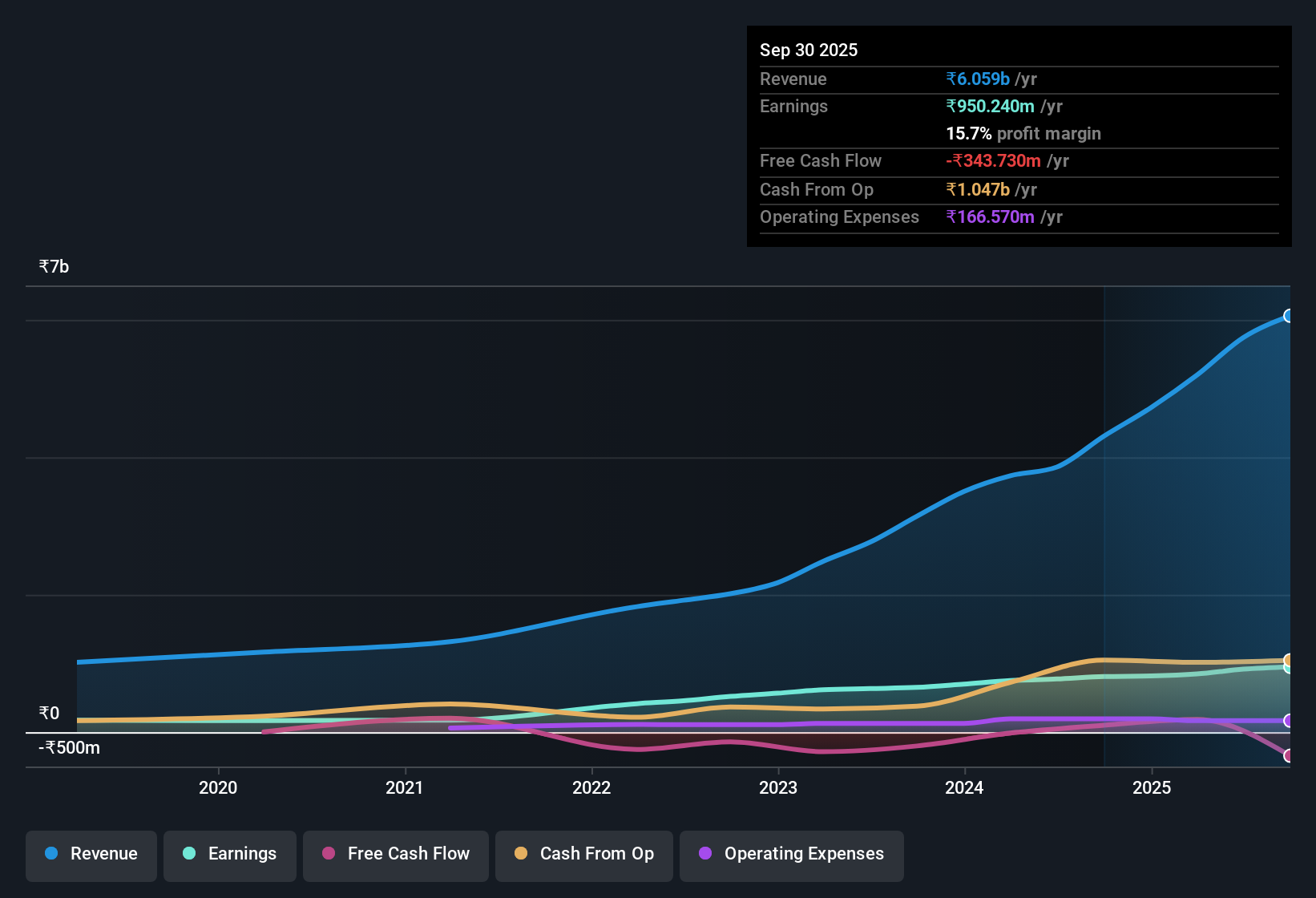The image size is (1316, 898).
Task: Click the teal Earnings dot icon in legend
Action: click(189, 854)
